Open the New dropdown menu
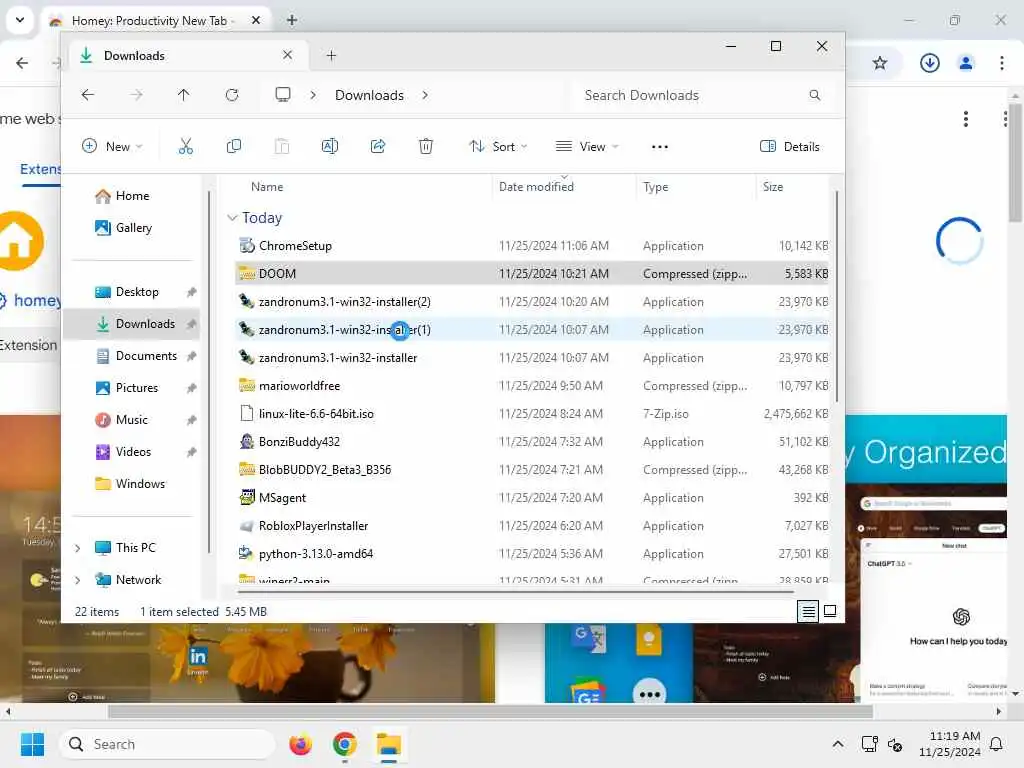 (x=112, y=146)
